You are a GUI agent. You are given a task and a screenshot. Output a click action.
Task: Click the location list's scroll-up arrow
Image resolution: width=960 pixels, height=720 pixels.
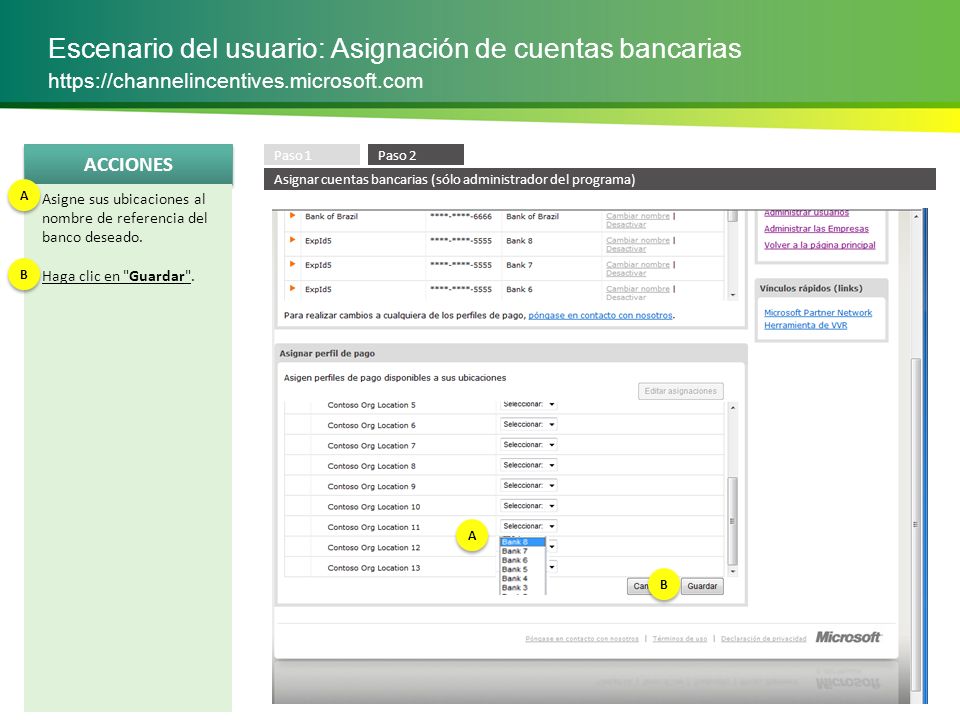(733, 408)
